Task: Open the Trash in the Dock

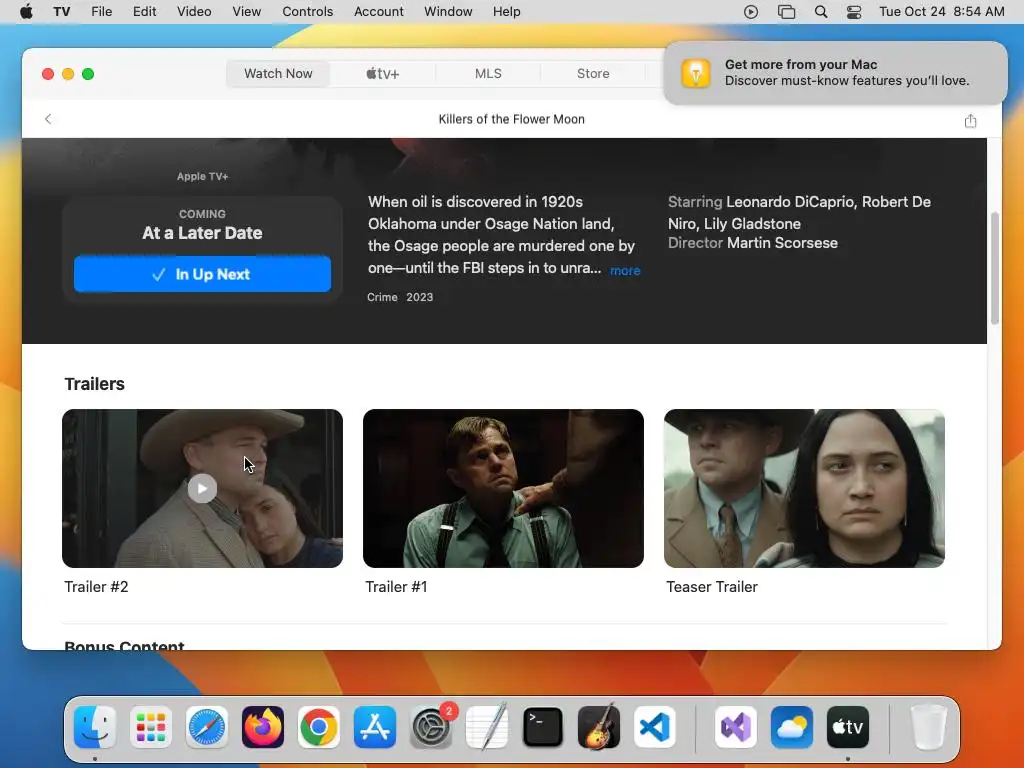Action: (929, 727)
